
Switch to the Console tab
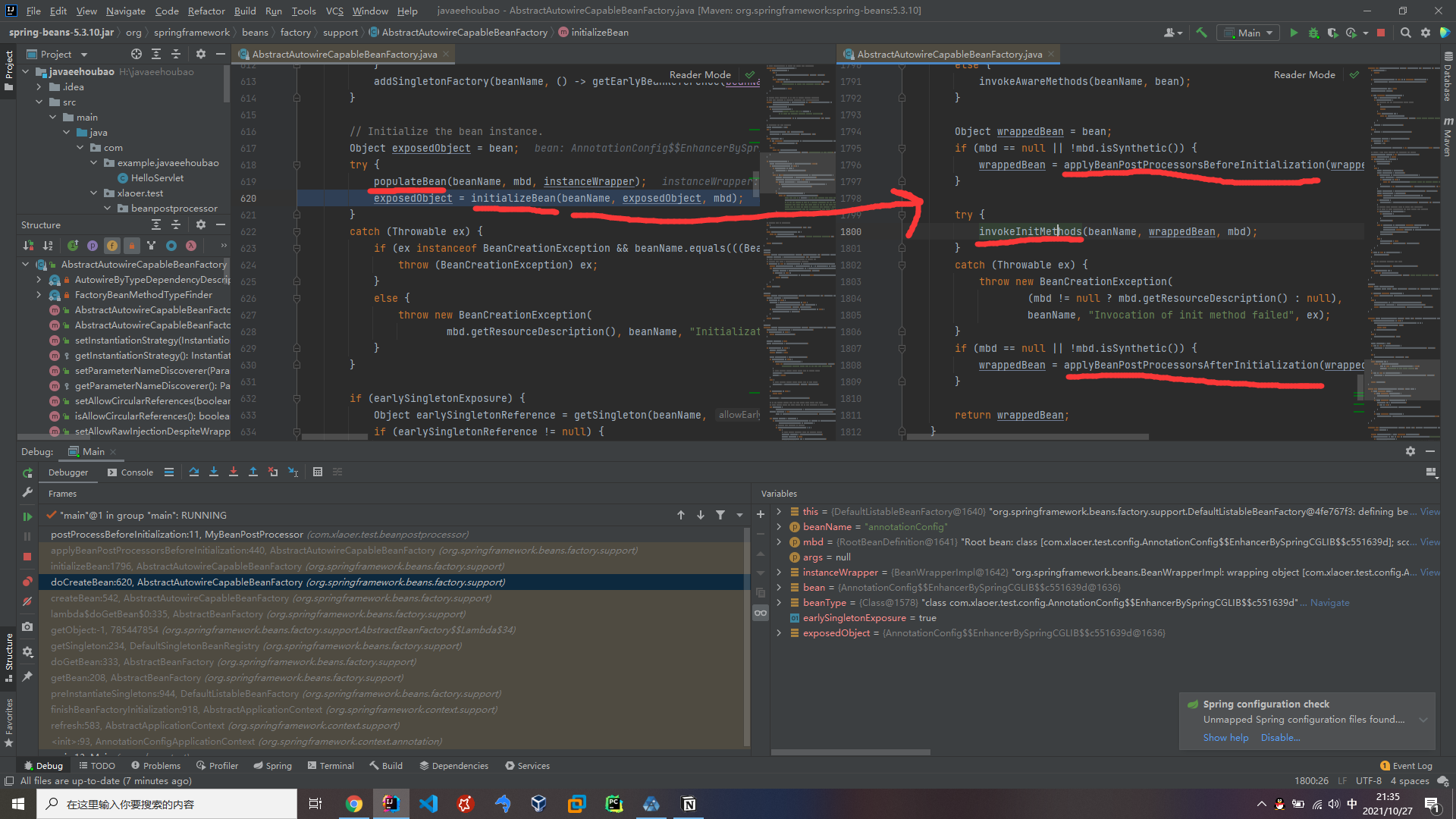click(x=130, y=472)
